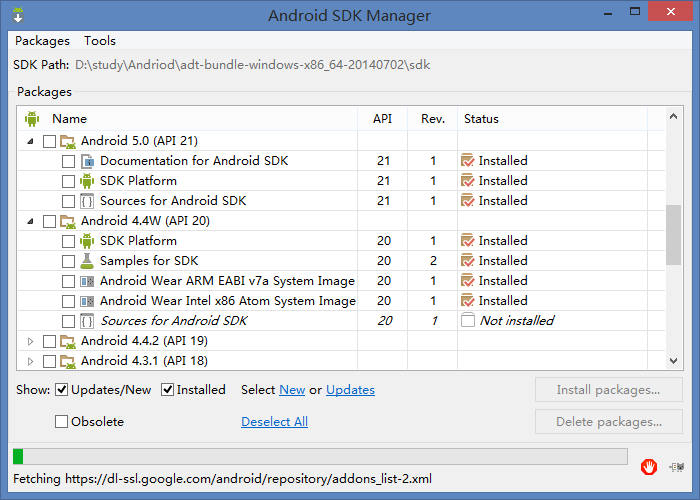The image size is (700, 500).
Task: Check the Android Wear Intel x86 Atom checkbox
Action: coord(68,301)
